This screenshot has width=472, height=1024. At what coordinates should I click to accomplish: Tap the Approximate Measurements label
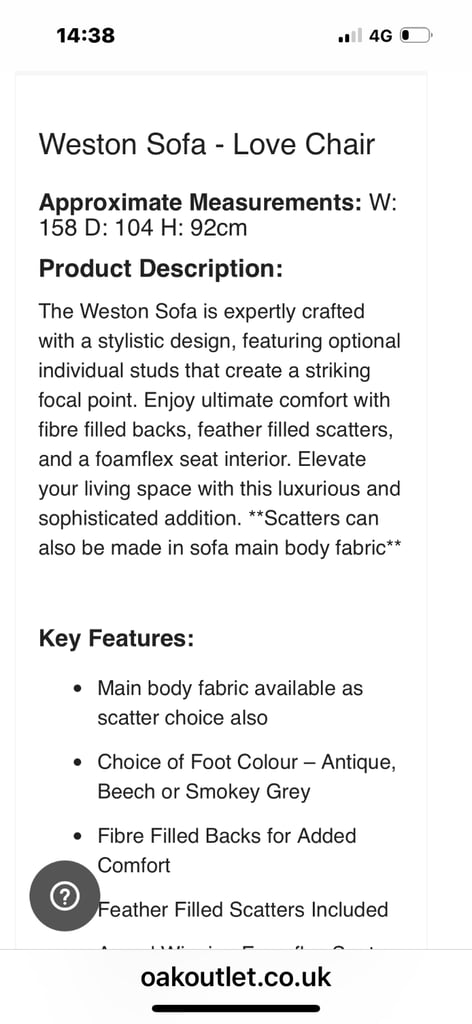[x=200, y=202]
